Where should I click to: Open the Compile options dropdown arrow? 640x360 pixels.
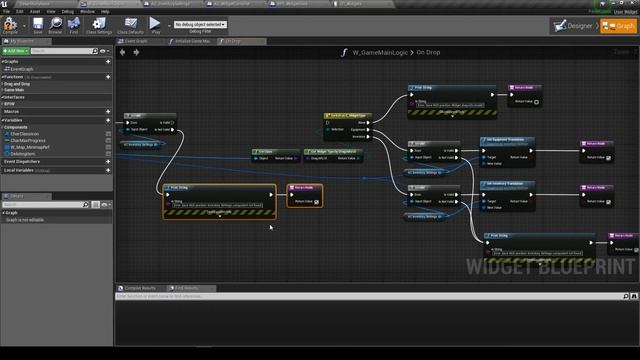point(24,26)
